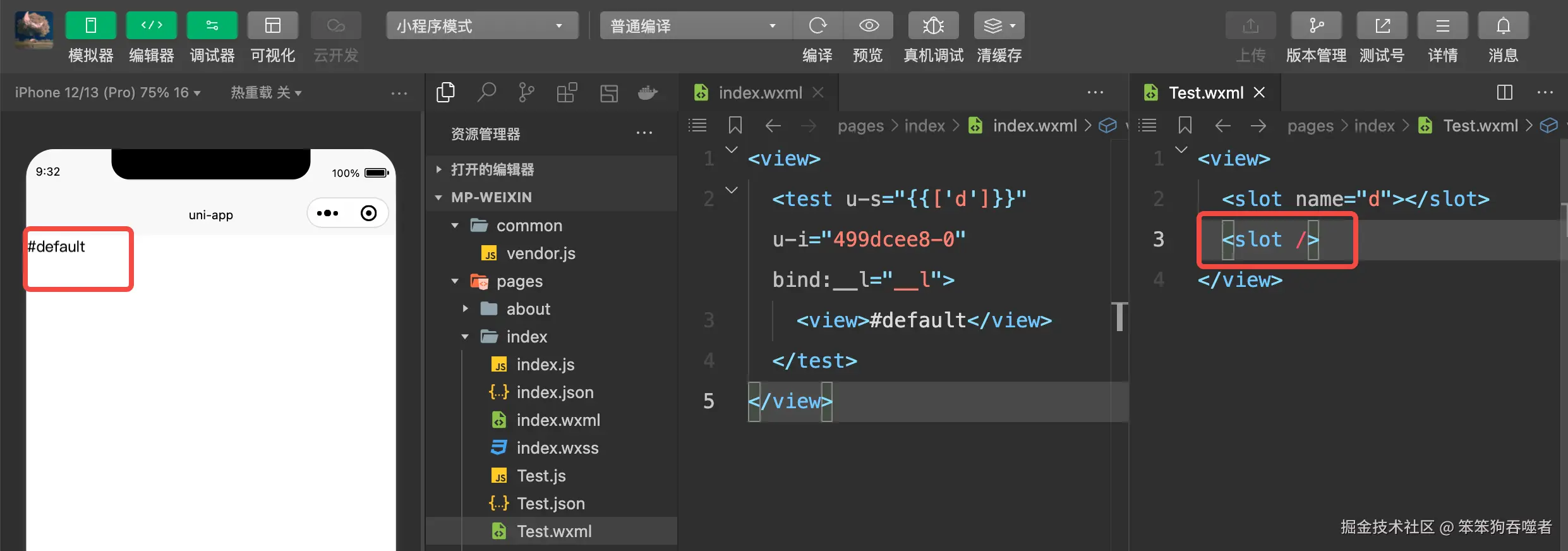This screenshot has height=551, width=1568.
Task: Open the source control branch icon
Action: pyautogui.click(x=526, y=93)
